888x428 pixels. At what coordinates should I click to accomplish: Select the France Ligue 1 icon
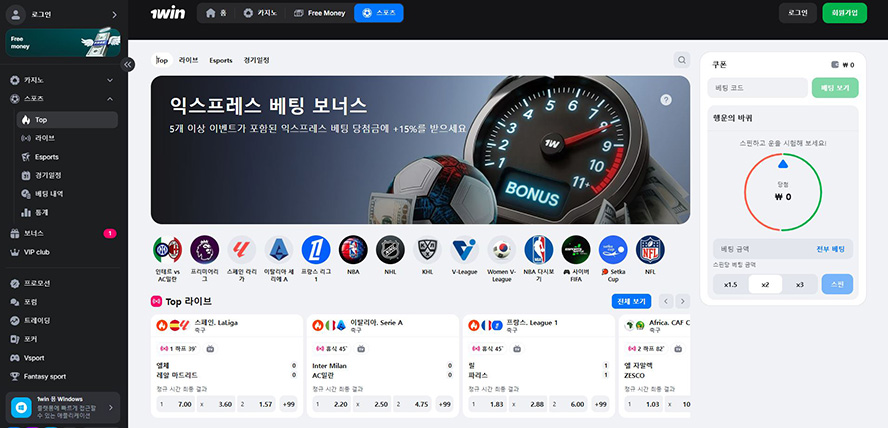(x=316, y=250)
